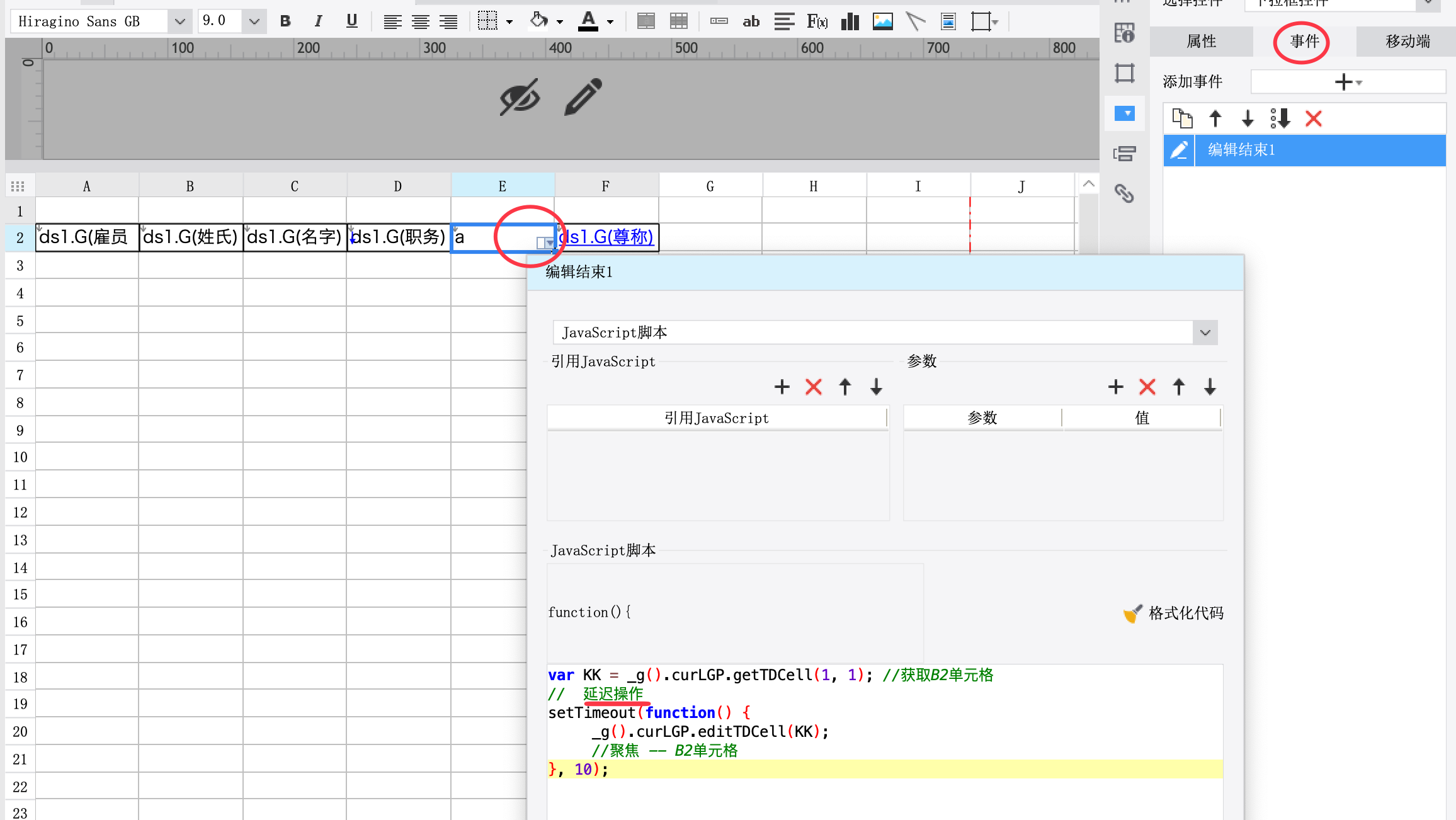Viewport: 1456px width, 820px height.
Task: Open the cell attributes side panel
Action: pyautogui.click(x=1125, y=32)
